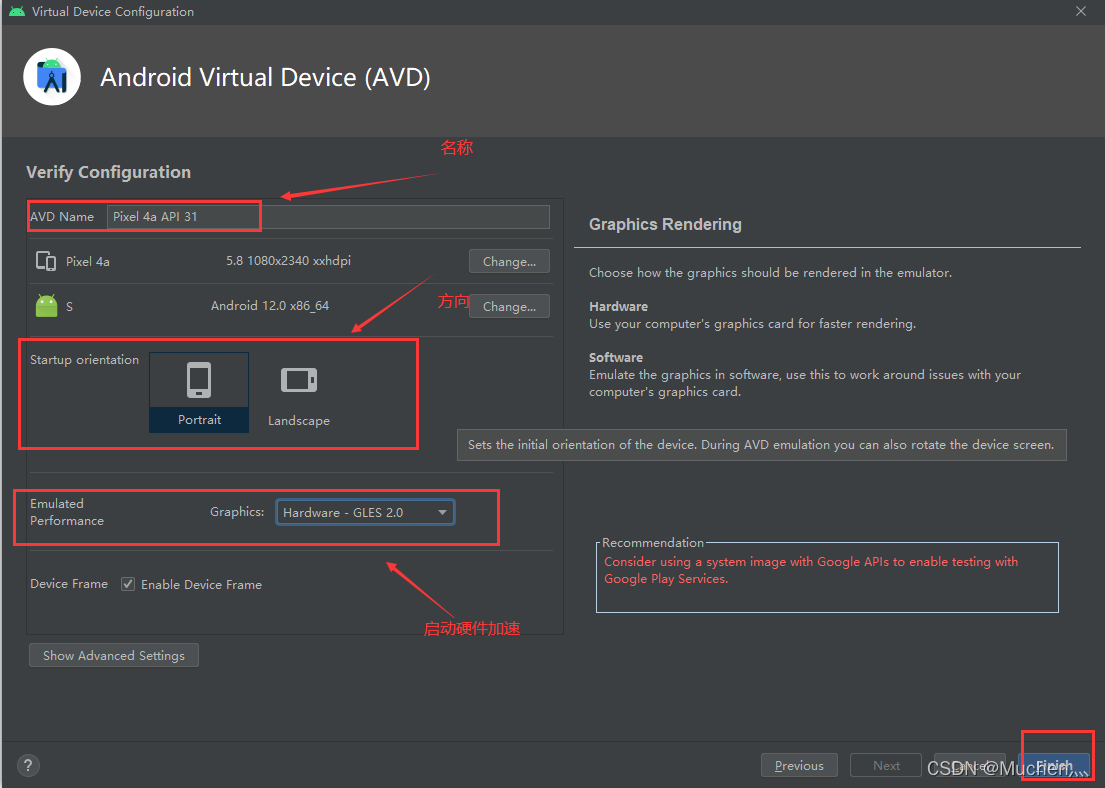Click the 'Android 12.0 x86_64' text
Screen dimensions: 1105x788
tap(270, 306)
